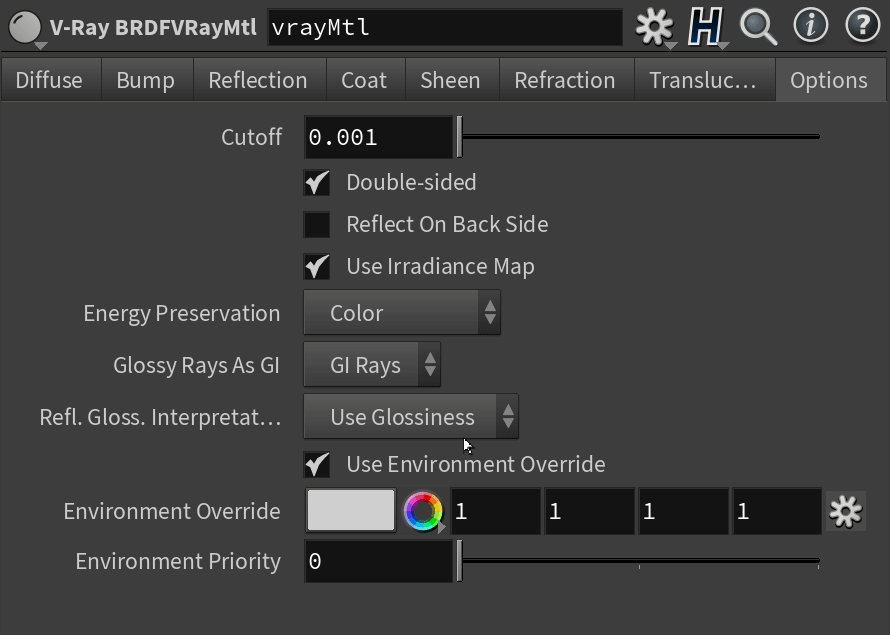Viewport: 890px width, 635px height.
Task: Select the Refraction tab
Action: coord(565,80)
